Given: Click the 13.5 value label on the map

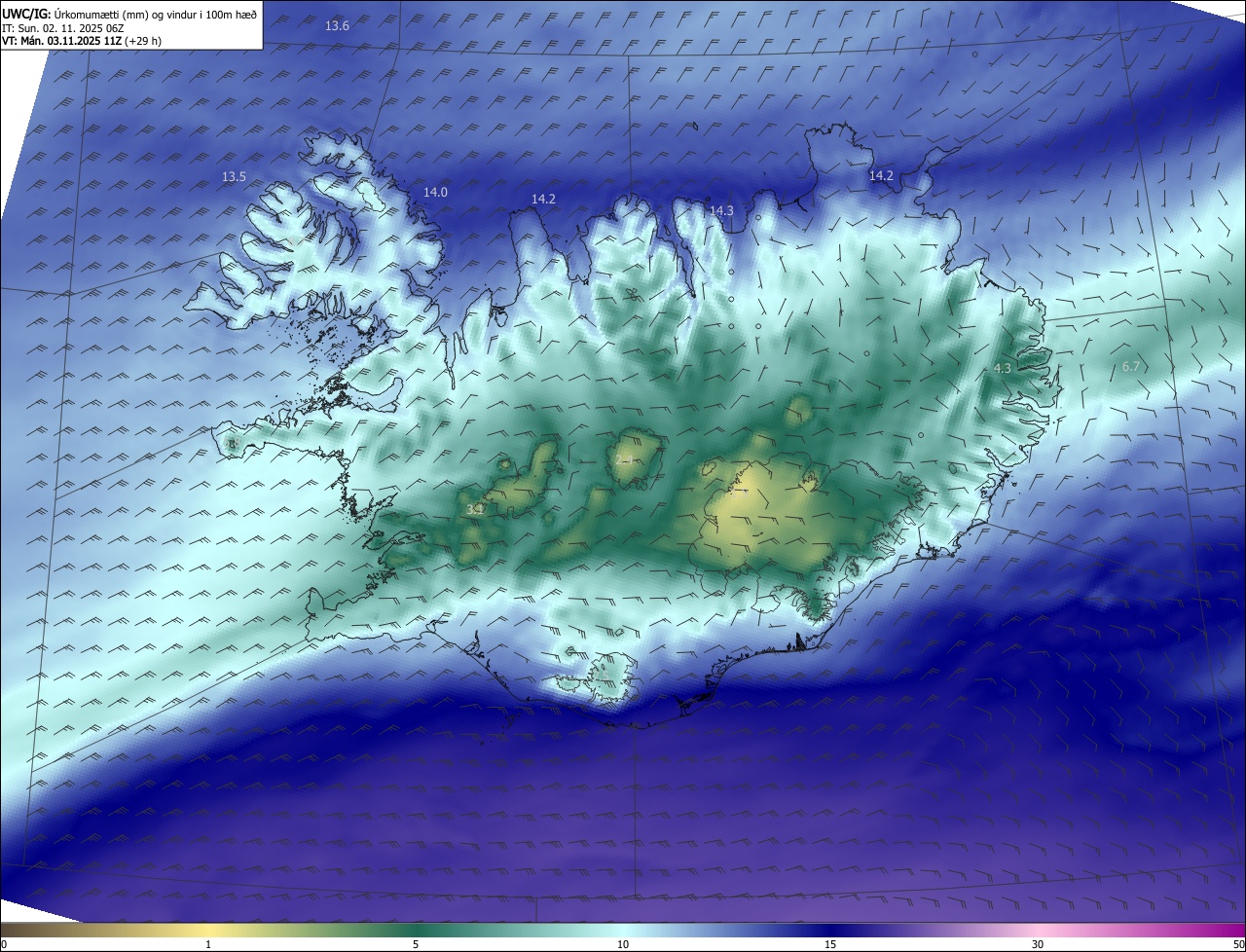Looking at the screenshot, I should coord(234,177).
